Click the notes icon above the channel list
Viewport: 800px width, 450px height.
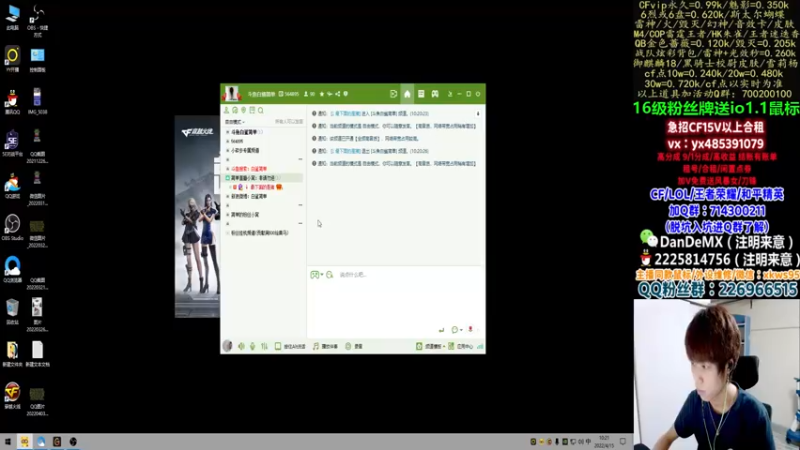pos(252,110)
